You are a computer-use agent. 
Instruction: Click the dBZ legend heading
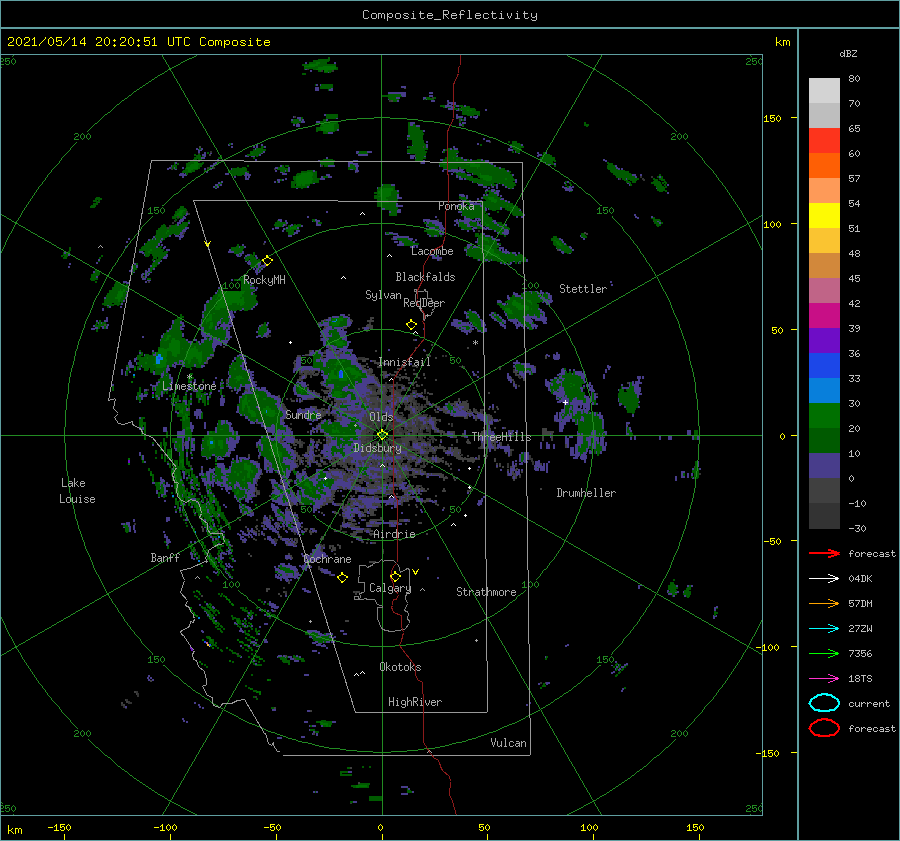click(x=848, y=54)
